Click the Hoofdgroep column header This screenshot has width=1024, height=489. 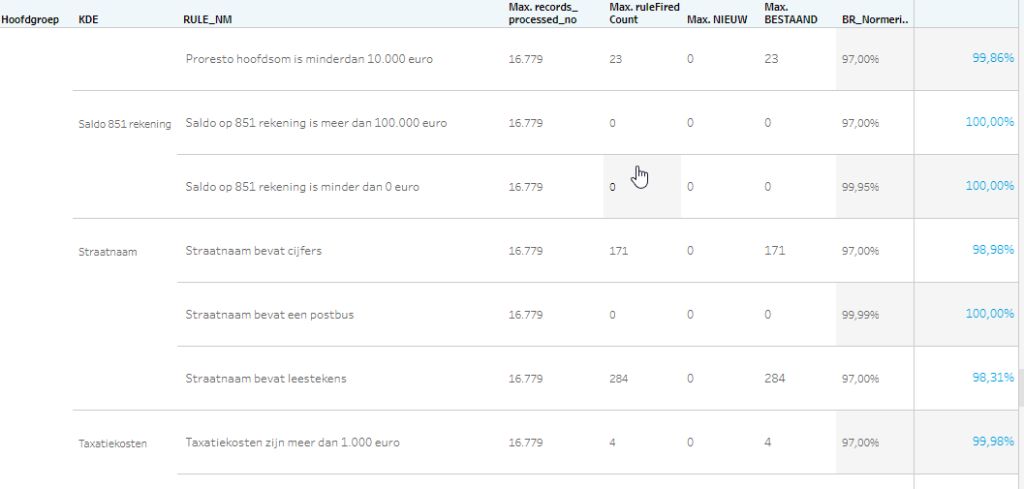coord(30,20)
